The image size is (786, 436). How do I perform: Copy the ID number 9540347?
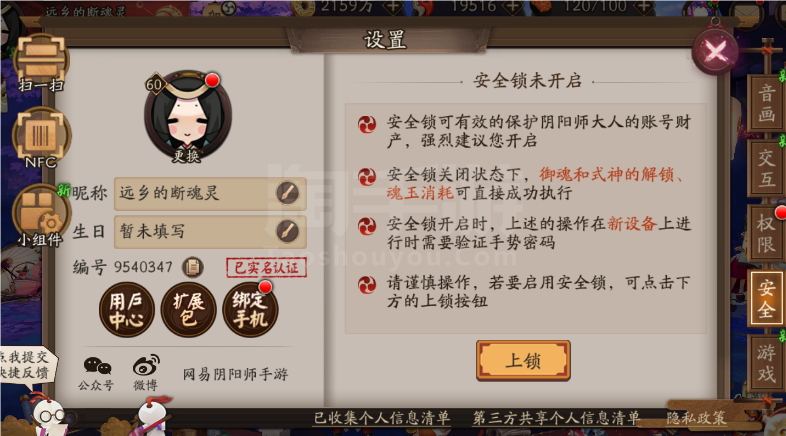pyautogui.click(x=192, y=267)
